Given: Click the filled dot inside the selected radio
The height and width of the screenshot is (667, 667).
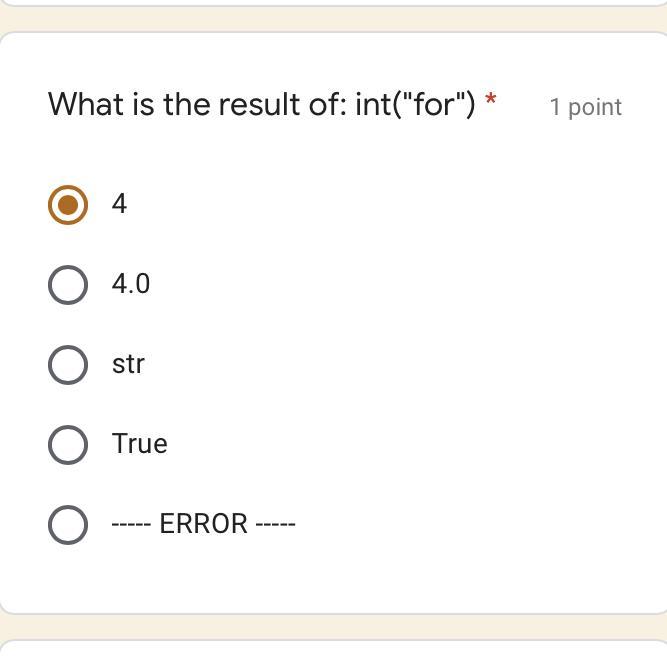Looking at the screenshot, I should (67, 205).
